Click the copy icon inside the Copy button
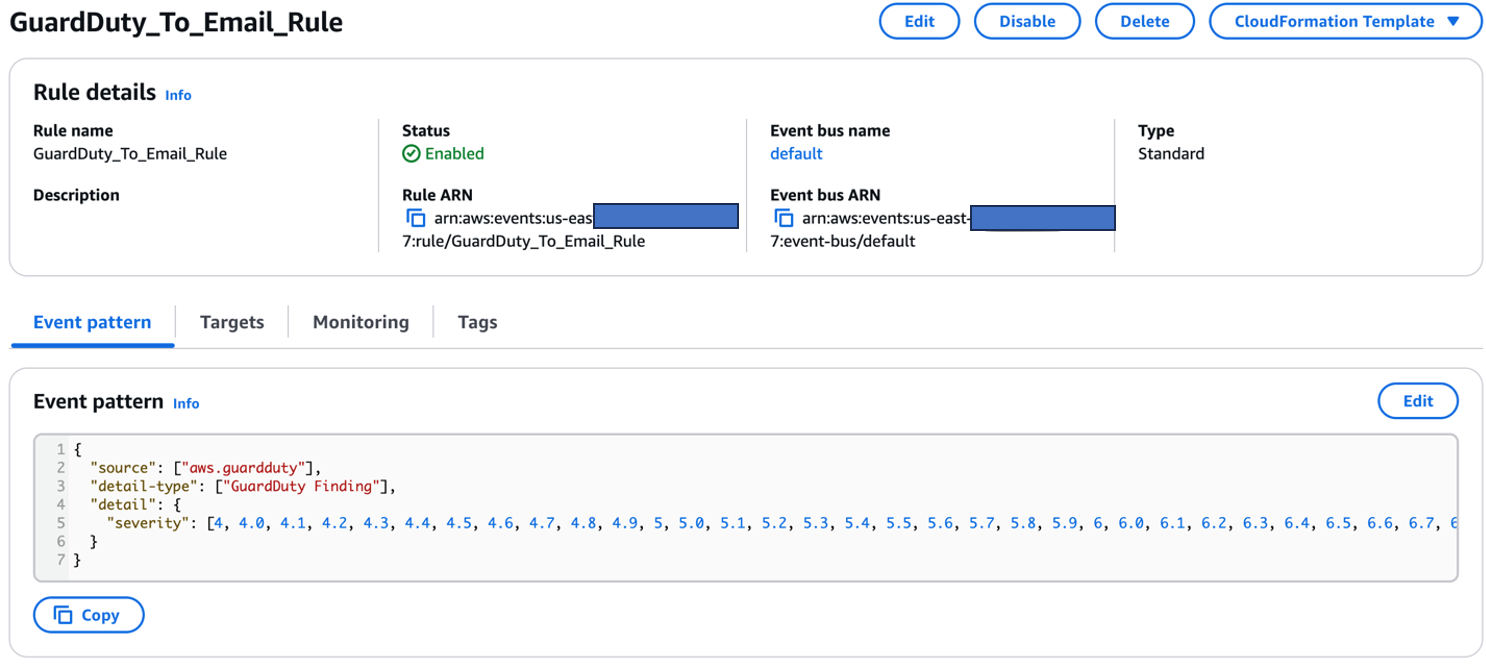This screenshot has width=1486, height=668. [x=64, y=615]
